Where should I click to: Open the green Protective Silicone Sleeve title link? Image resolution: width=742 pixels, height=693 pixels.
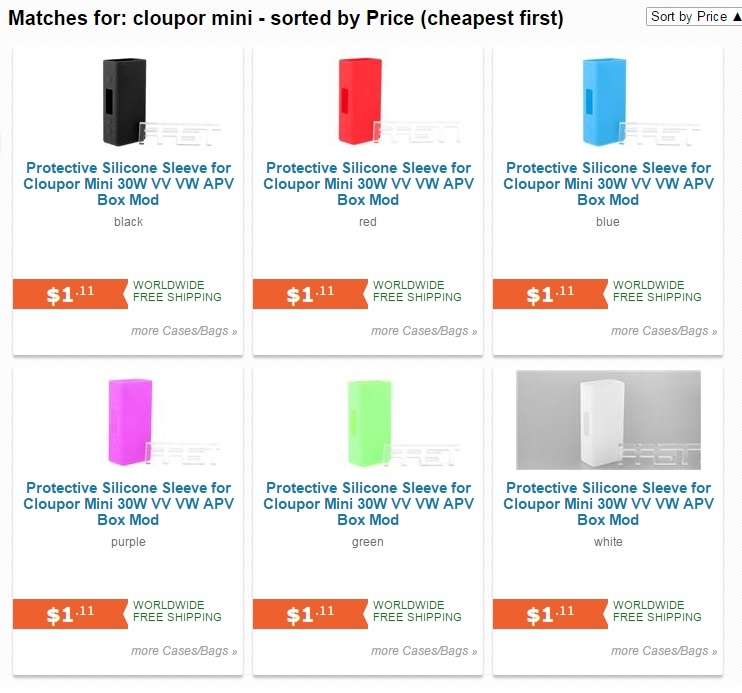(x=368, y=504)
